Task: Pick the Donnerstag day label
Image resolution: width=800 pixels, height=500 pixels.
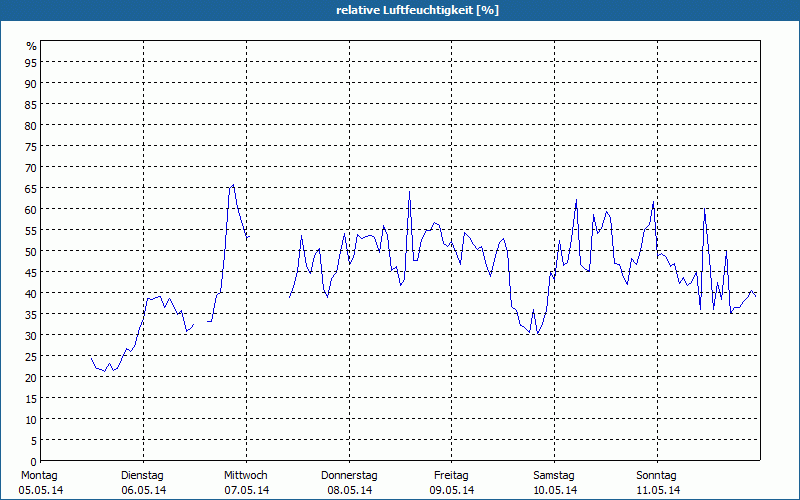Action: tap(349, 475)
